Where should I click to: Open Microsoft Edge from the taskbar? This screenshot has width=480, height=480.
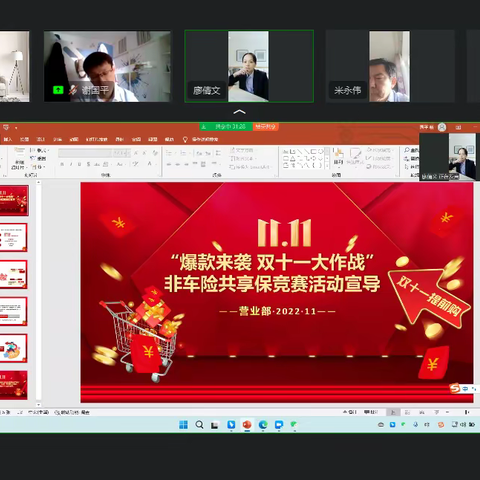[263, 425]
